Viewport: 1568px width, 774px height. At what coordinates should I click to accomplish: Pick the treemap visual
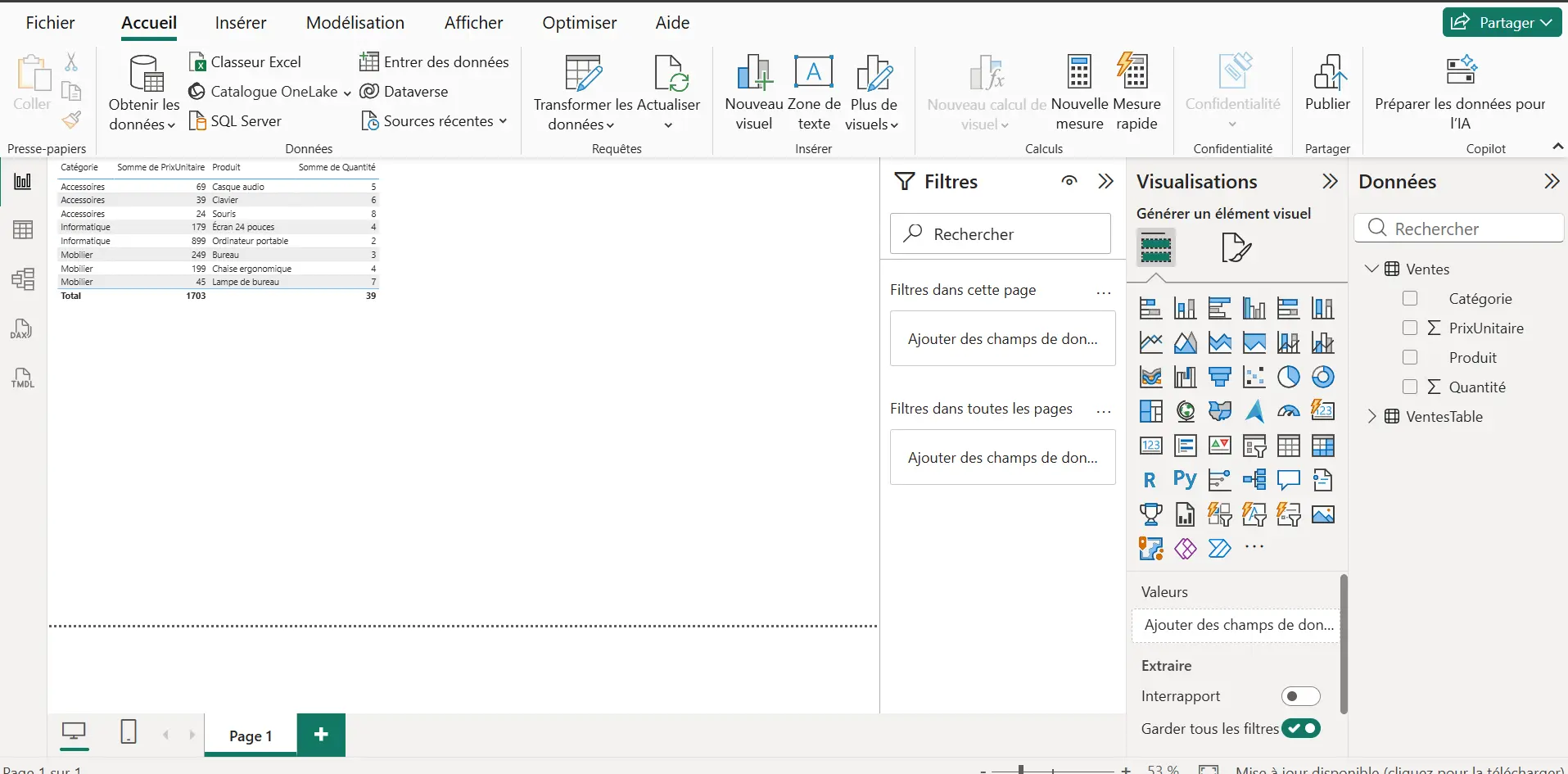[x=1150, y=411]
